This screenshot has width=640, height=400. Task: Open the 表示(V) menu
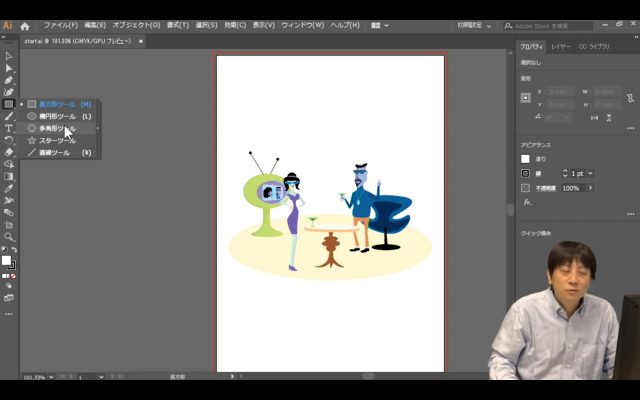(x=263, y=25)
